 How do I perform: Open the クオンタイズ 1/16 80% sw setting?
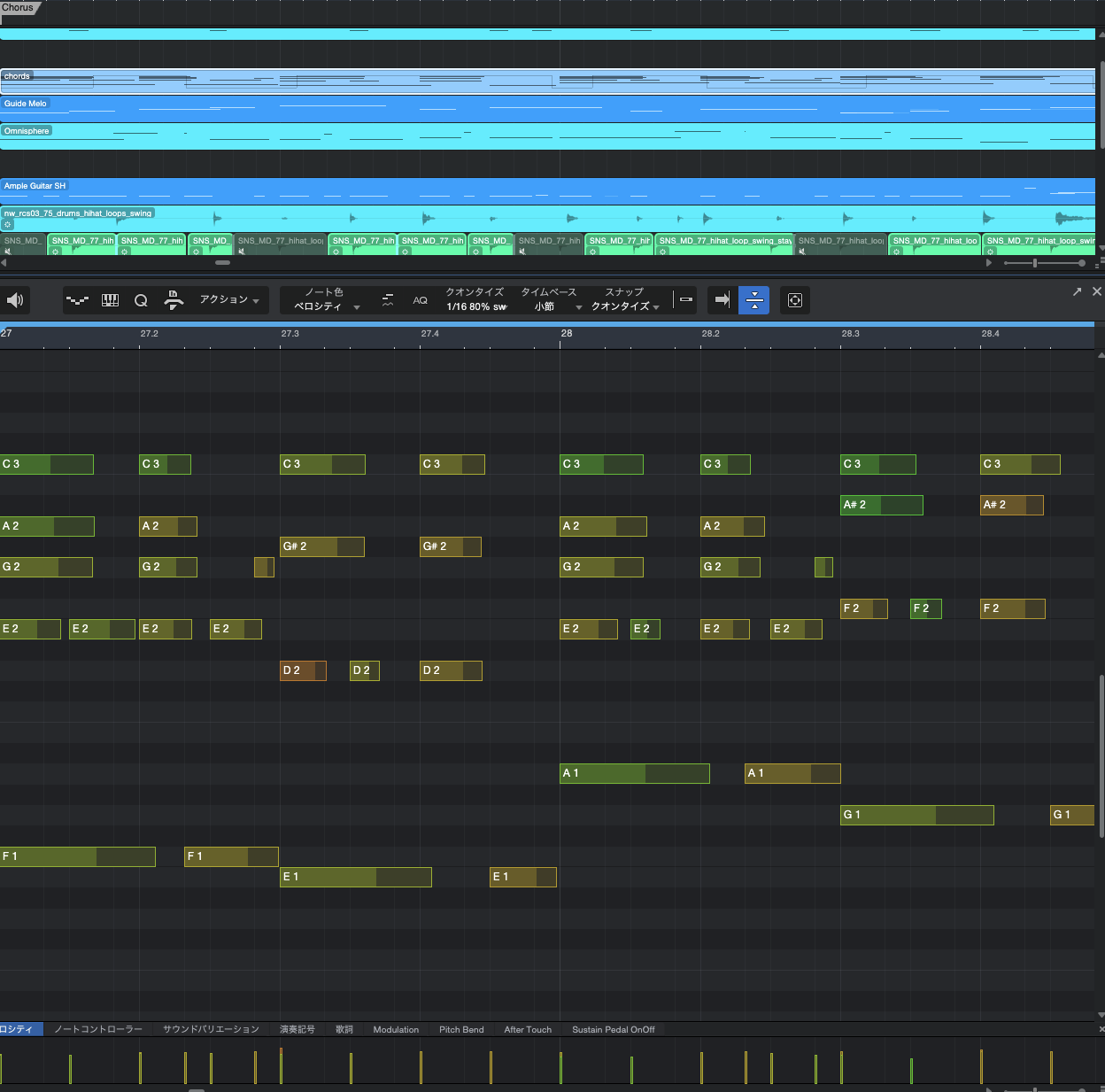(475, 306)
